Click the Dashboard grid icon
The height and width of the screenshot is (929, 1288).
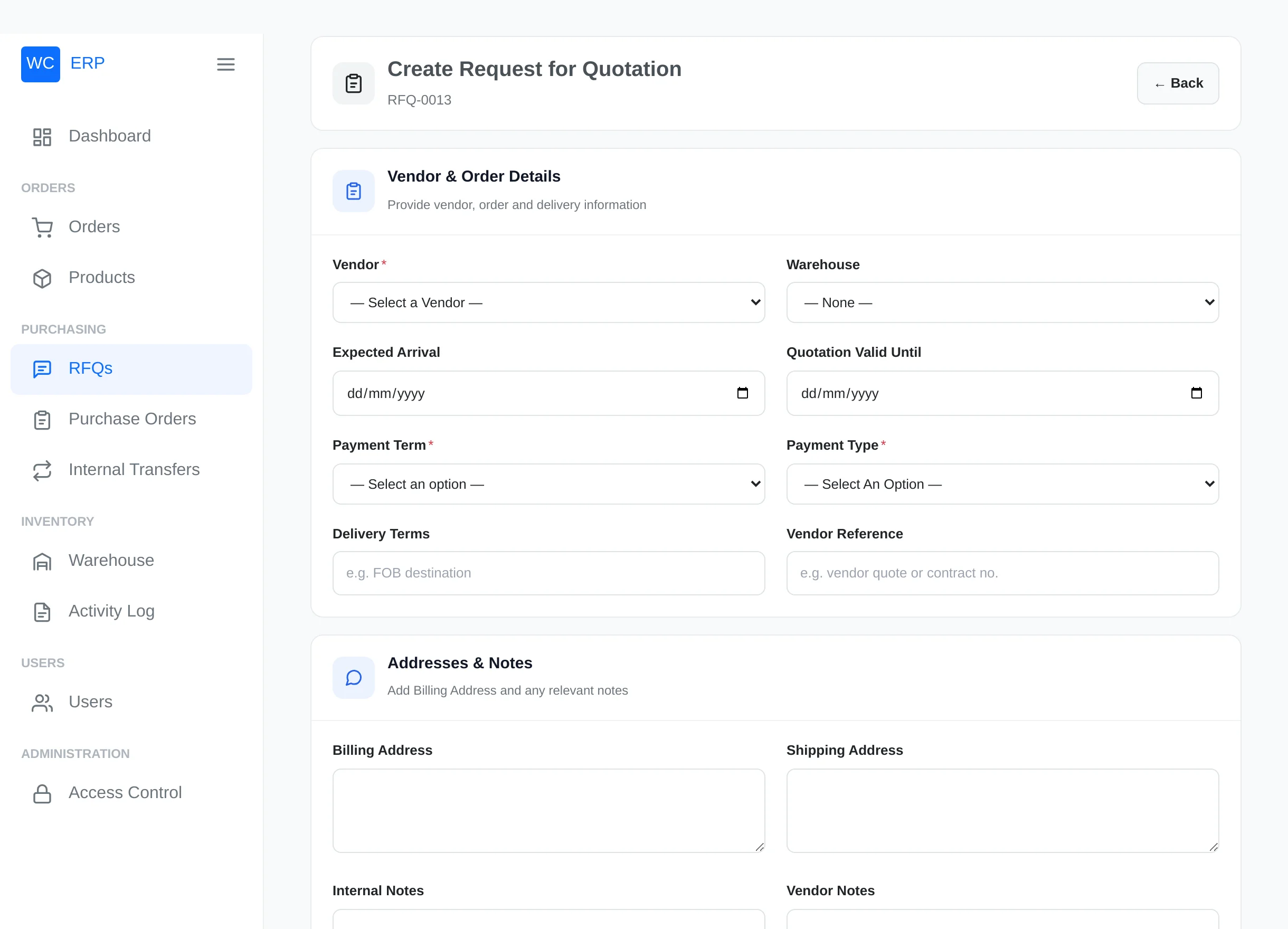[x=42, y=137]
